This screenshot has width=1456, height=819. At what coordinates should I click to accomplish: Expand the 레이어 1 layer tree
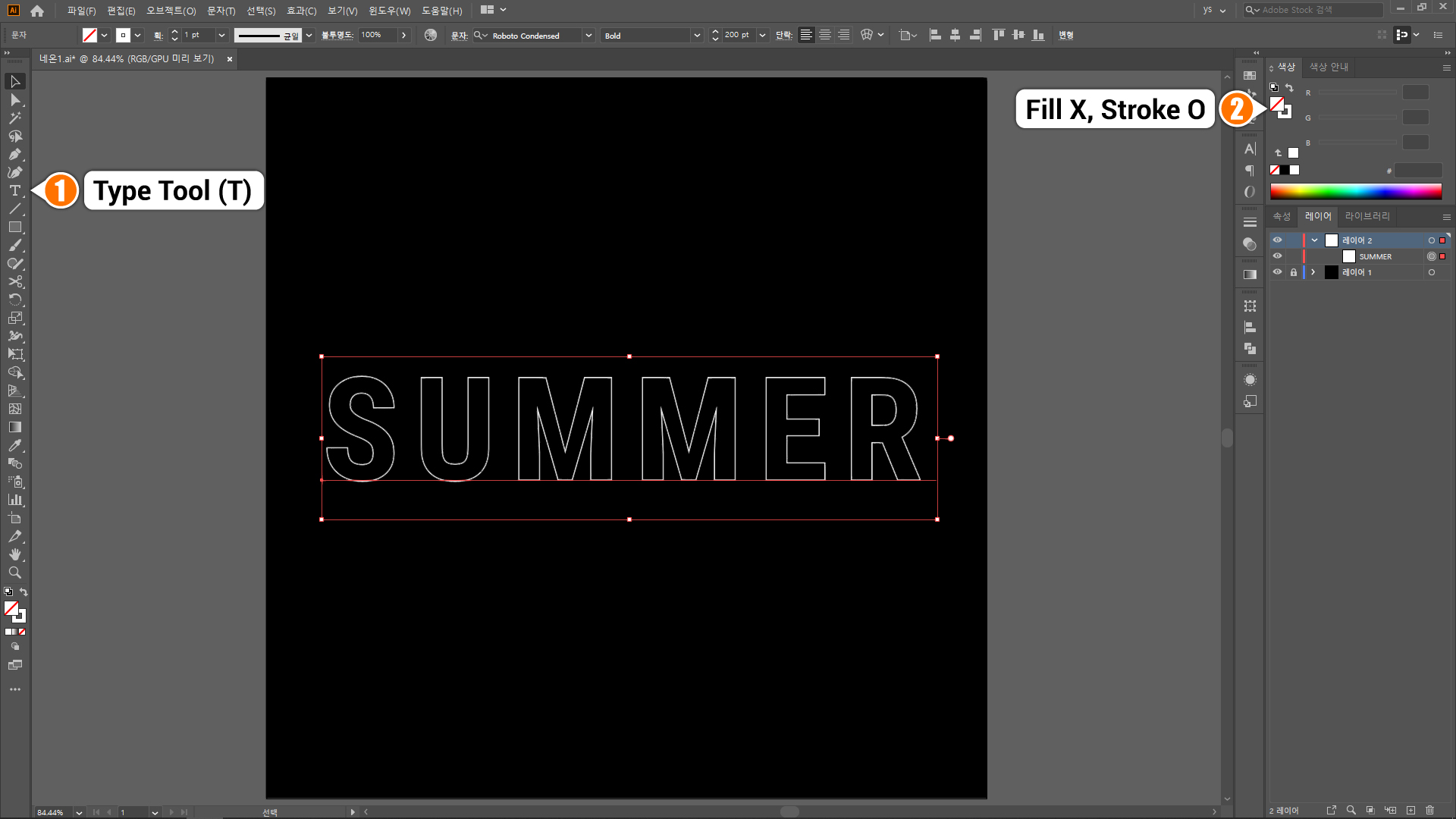pyautogui.click(x=1313, y=272)
